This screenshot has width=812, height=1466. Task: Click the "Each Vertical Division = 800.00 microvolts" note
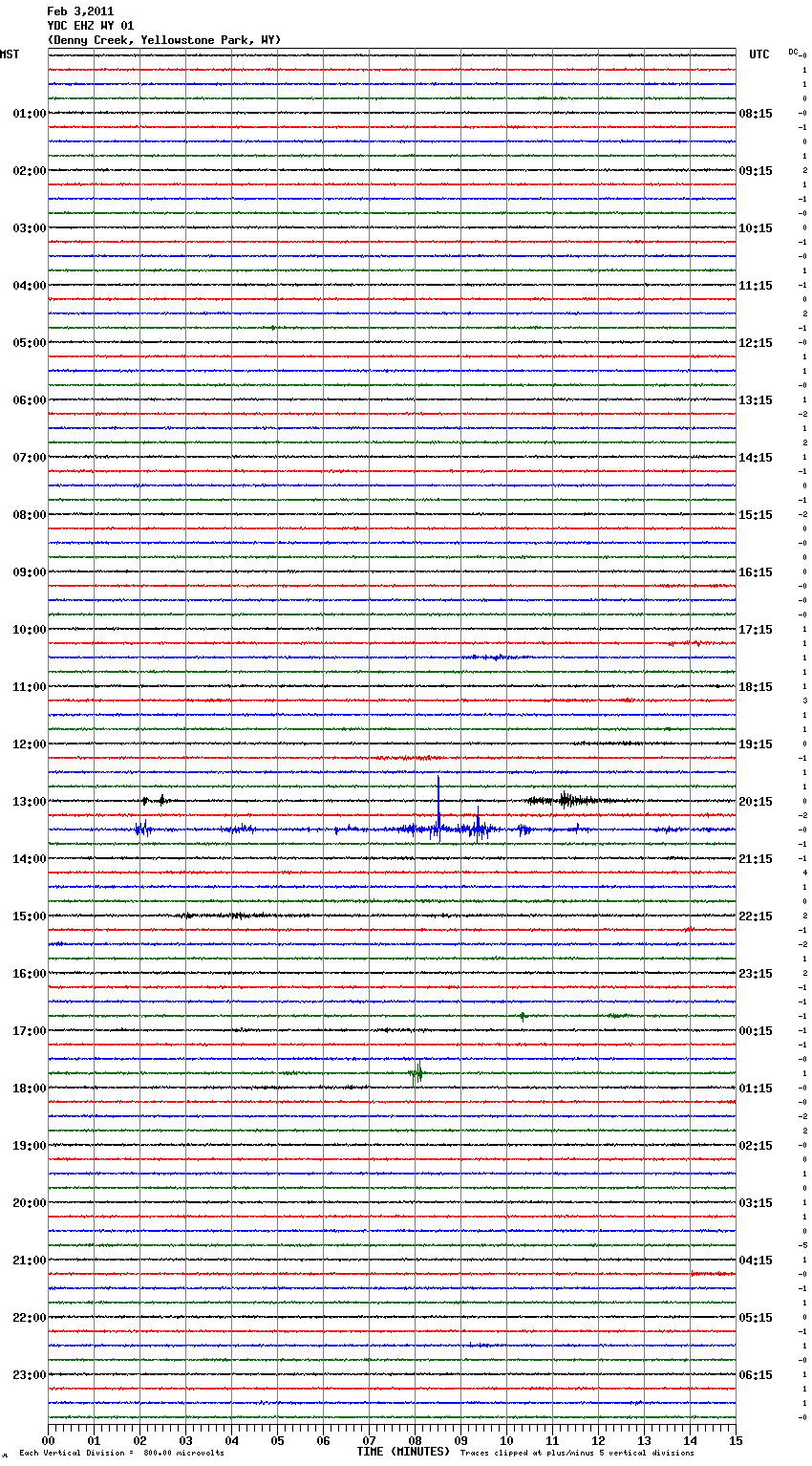click(x=121, y=1454)
